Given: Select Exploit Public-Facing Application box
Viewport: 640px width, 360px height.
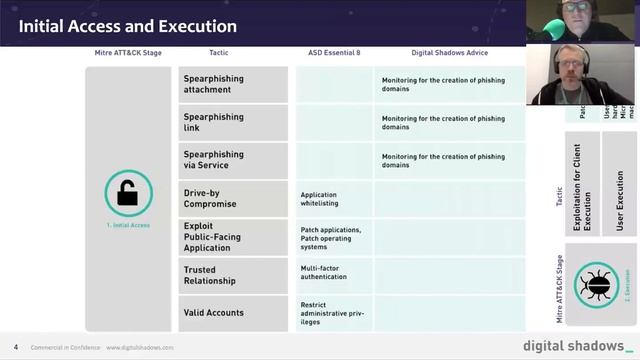Looking at the screenshot, I should click(x=233, y=237).
